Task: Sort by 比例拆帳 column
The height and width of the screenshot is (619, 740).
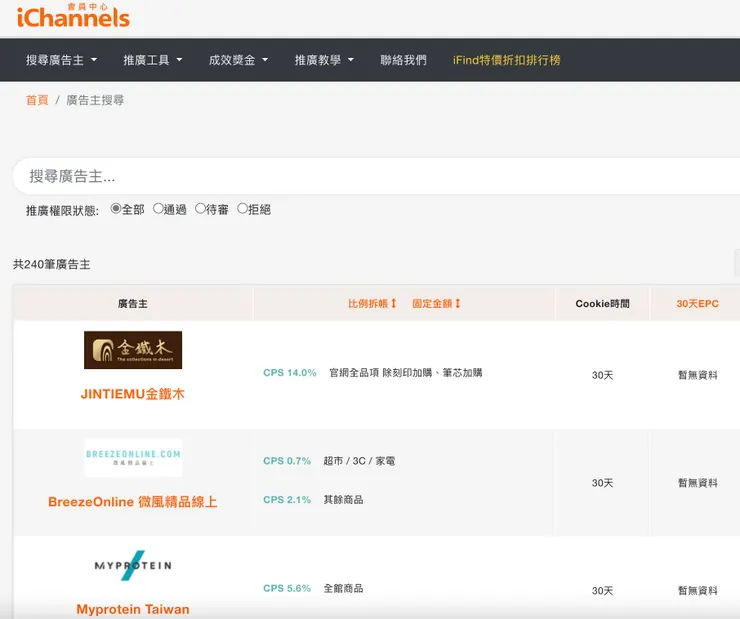Action: [372, 303]
